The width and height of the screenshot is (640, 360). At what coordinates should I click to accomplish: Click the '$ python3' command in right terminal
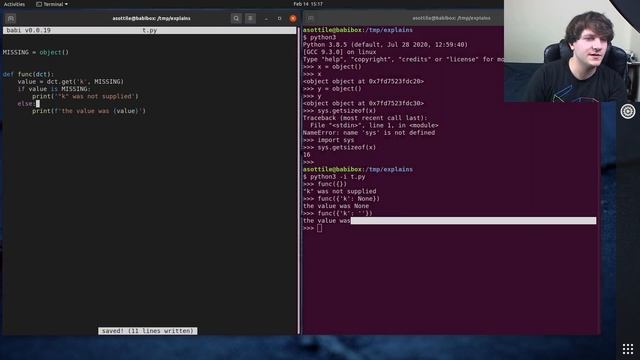pos(319,38)
